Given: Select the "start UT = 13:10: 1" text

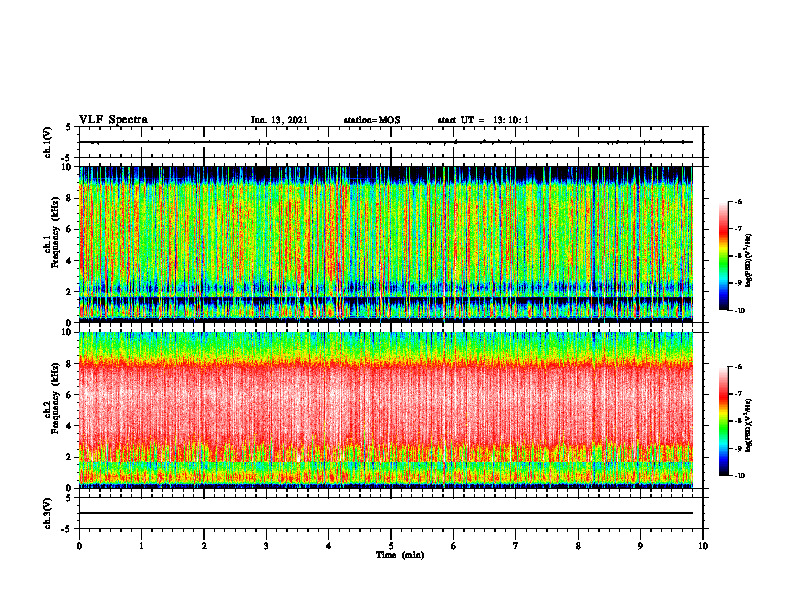Looking at the screenshot, I should point(483,120).
